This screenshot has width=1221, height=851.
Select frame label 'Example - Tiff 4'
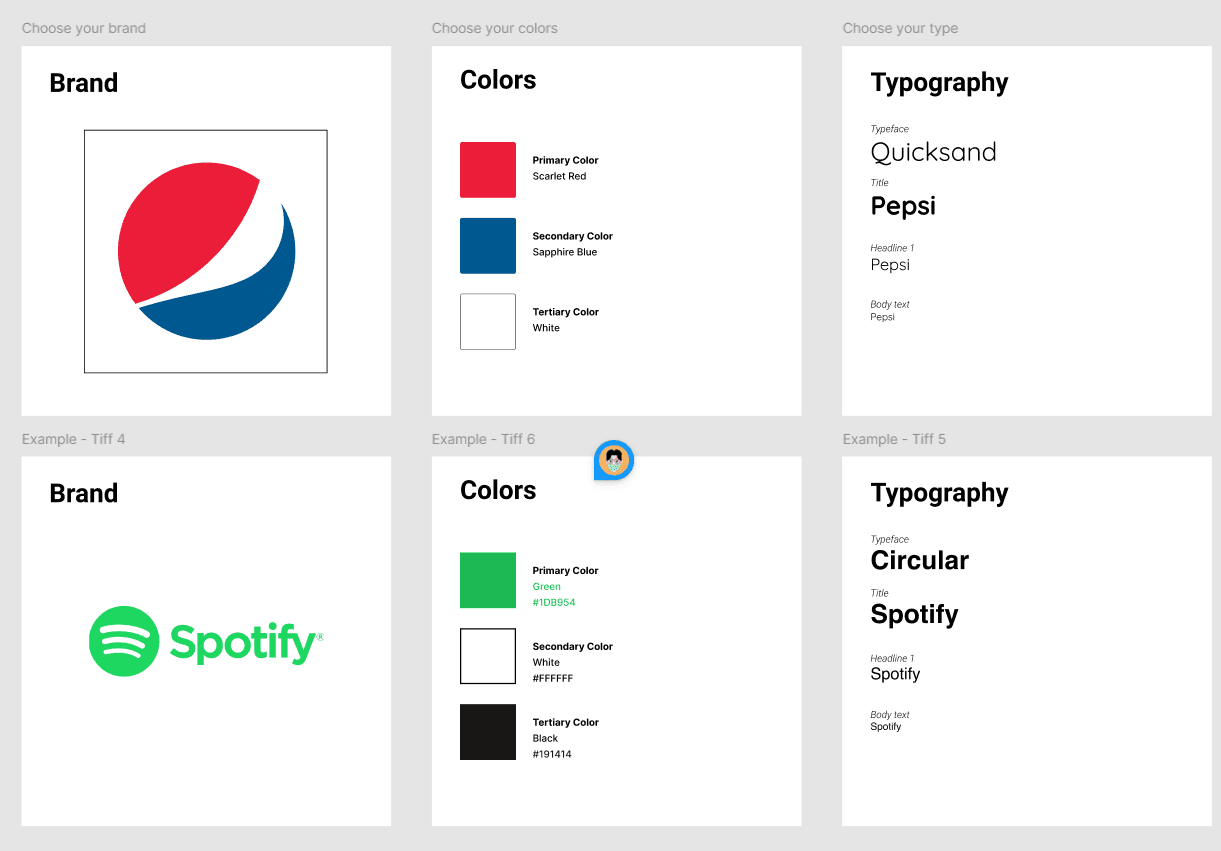[x=73, y=439]
